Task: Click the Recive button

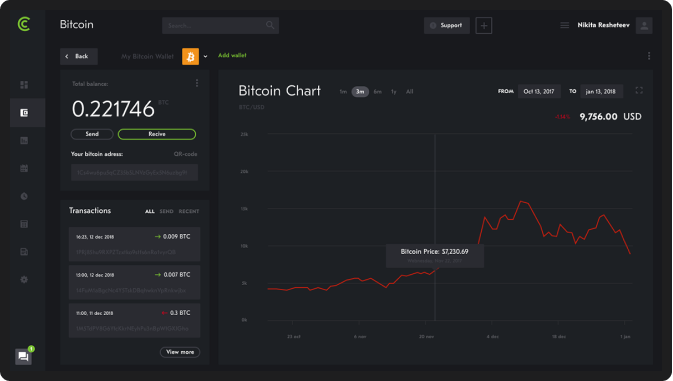Action: coord(157,134)
